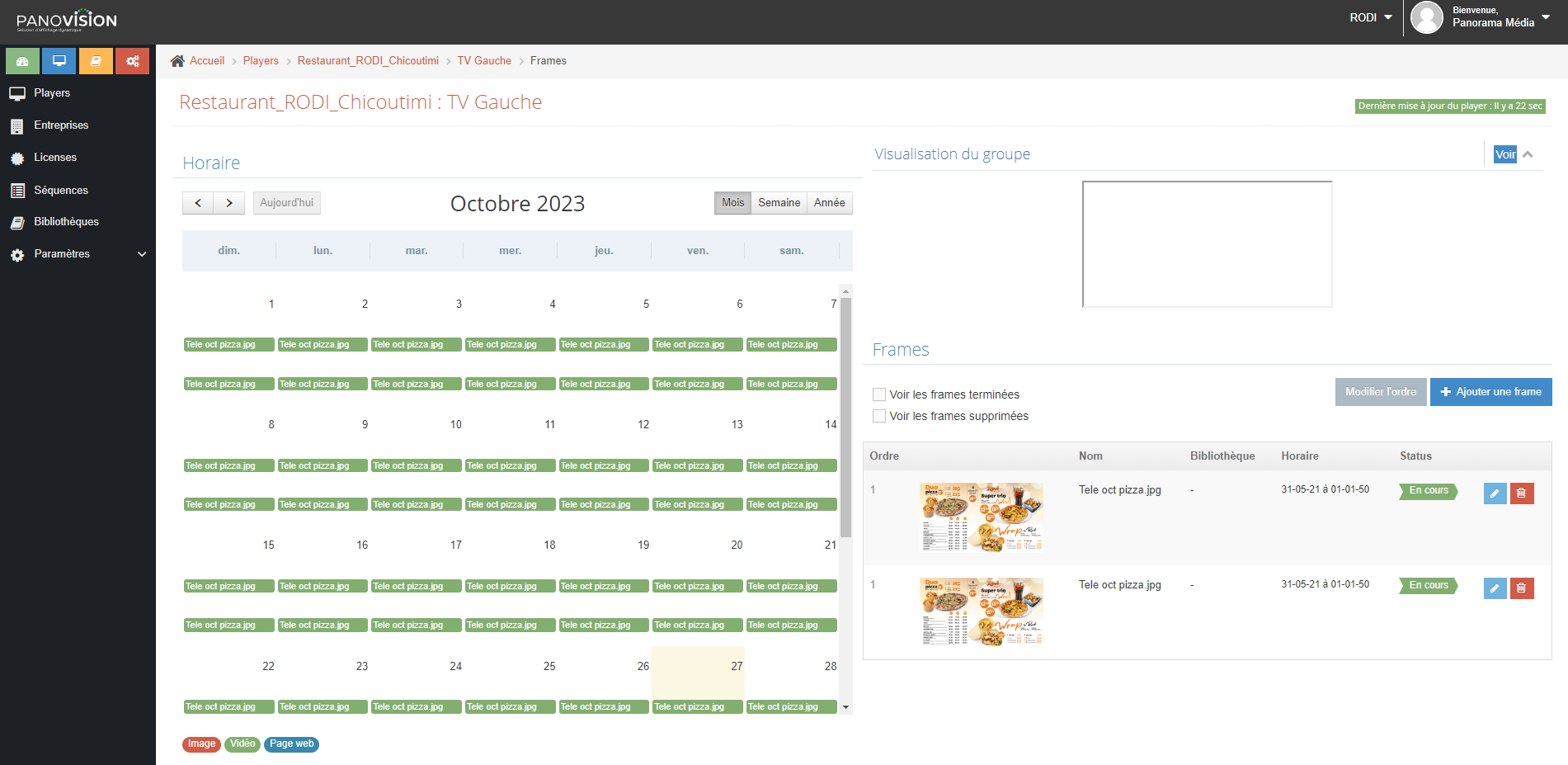Delete the second Tele oct pizza.jpg frame
The height and width of the screenshot is (765, 1568).
[1522, 588]
